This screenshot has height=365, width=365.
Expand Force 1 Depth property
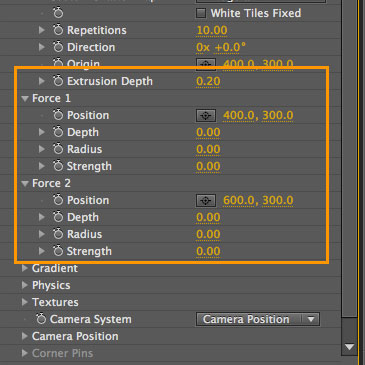tap(42, 132)
